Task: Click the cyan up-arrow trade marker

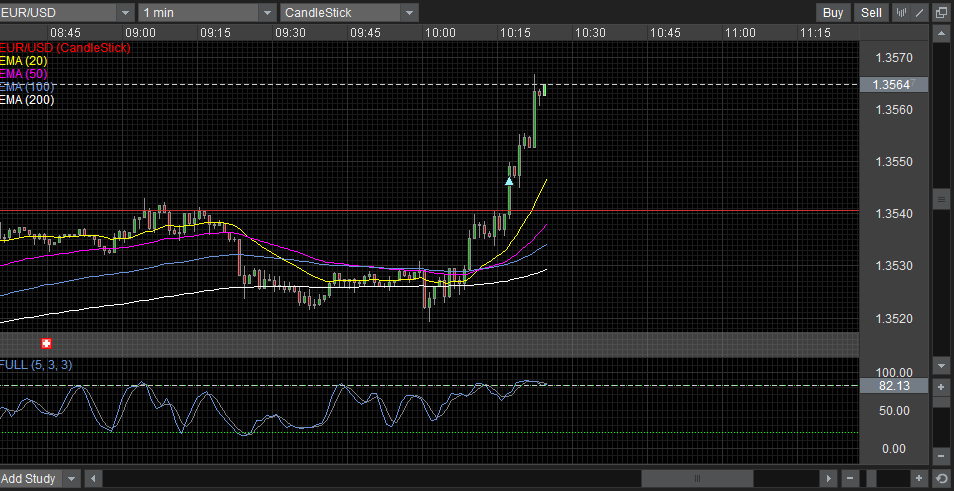Action: (x=509, y=181)
